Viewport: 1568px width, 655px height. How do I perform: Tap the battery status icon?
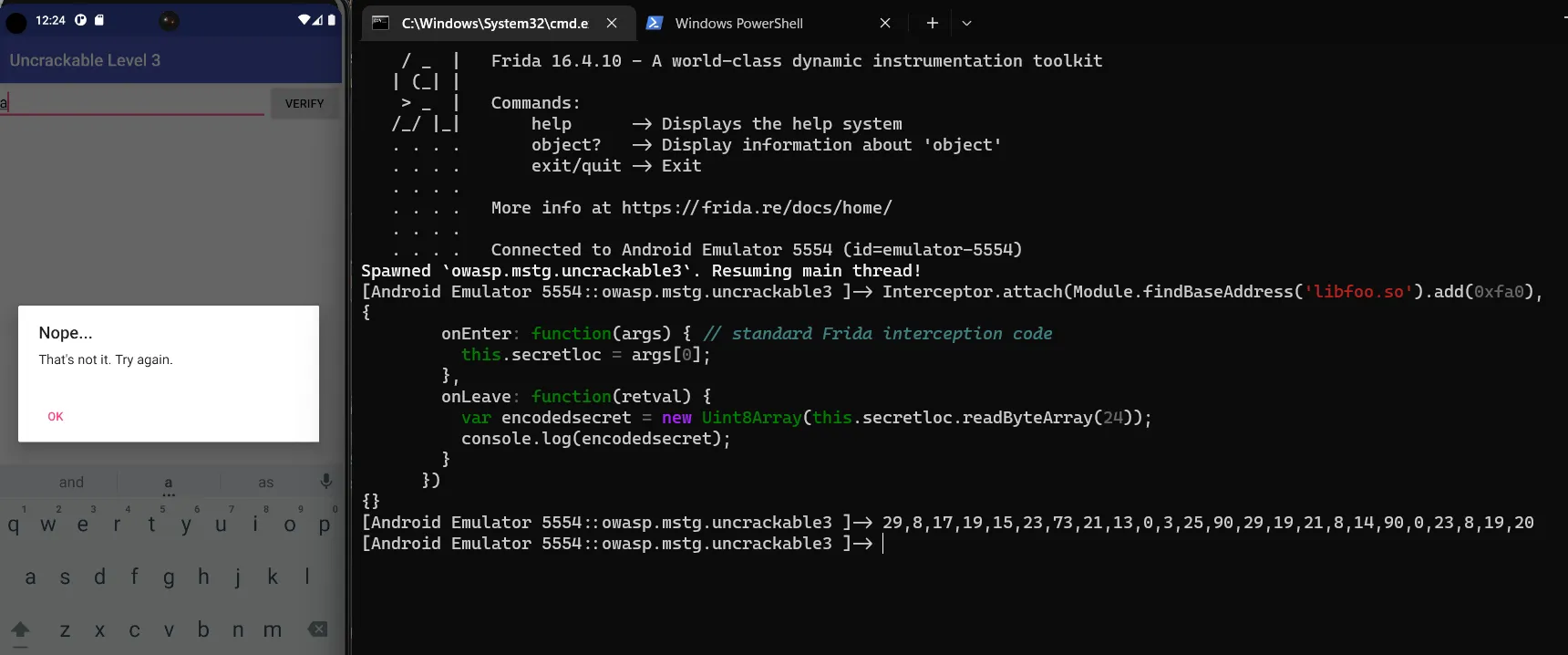(332, 19)
